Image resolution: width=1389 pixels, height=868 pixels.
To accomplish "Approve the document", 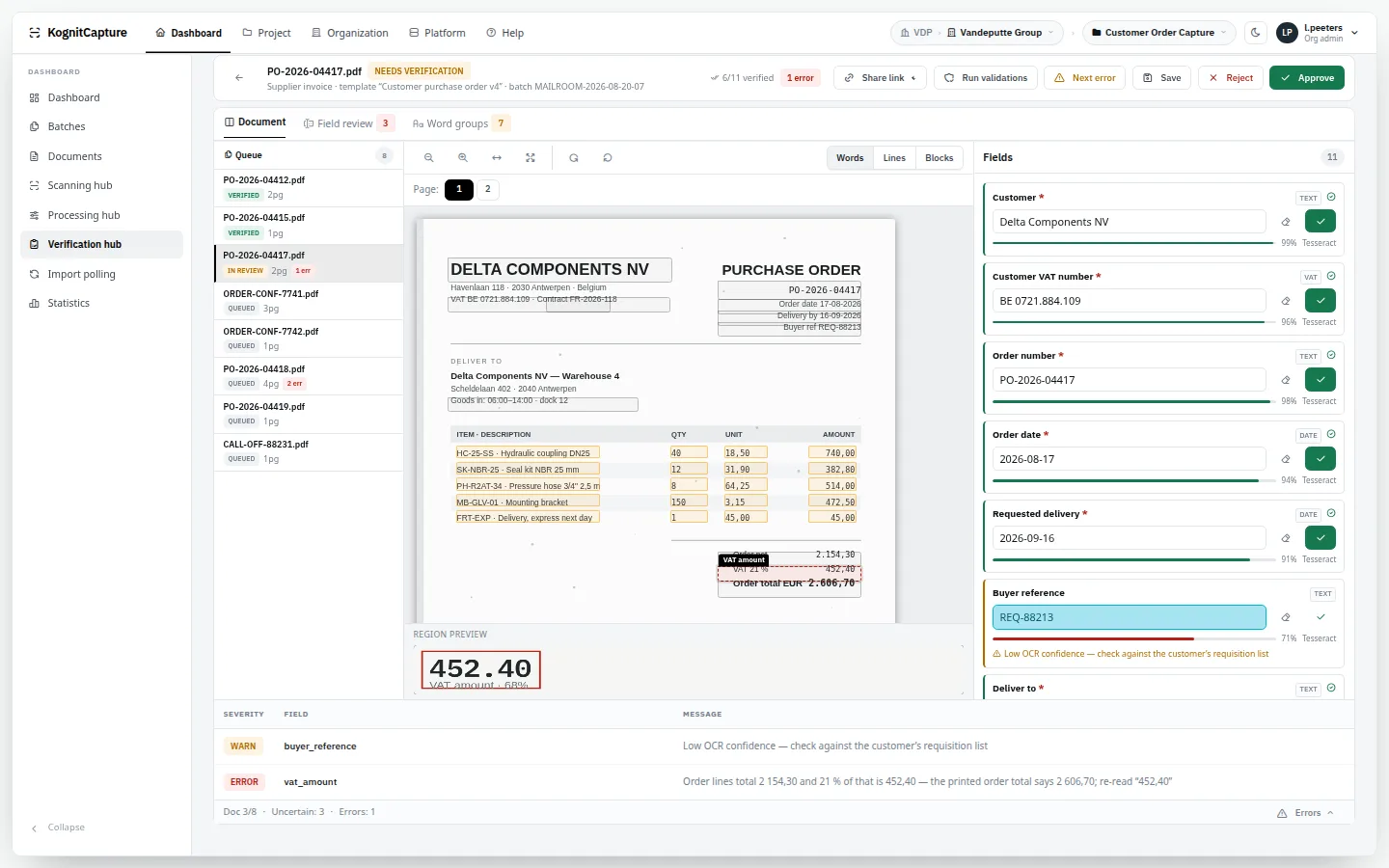I will (1307, 78).
